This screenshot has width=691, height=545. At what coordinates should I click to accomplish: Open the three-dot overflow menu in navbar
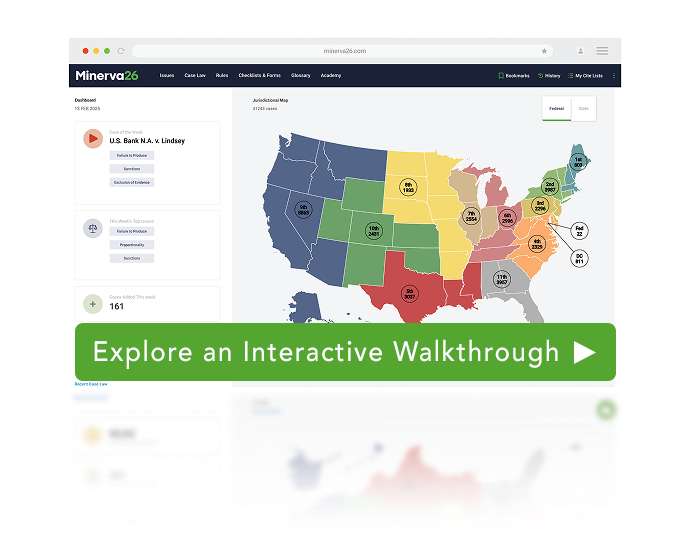point(613,76)
